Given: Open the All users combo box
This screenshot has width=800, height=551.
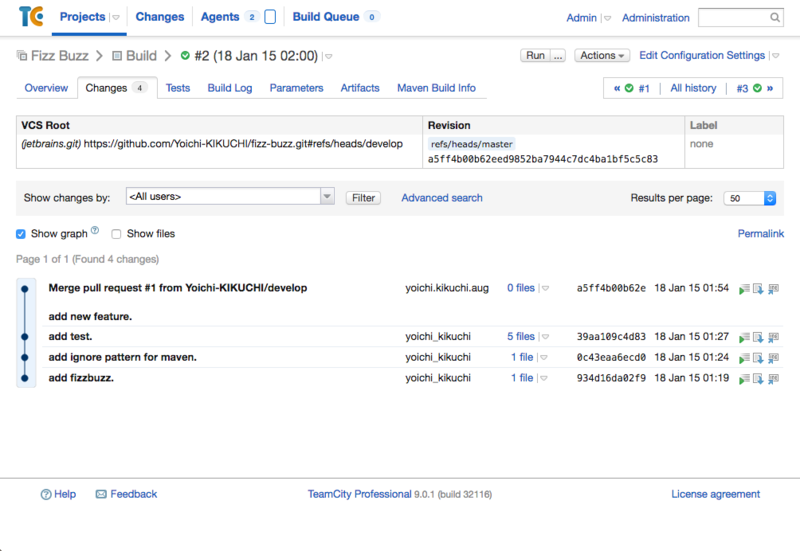Looking at the screenshot, I should point(230,196).
